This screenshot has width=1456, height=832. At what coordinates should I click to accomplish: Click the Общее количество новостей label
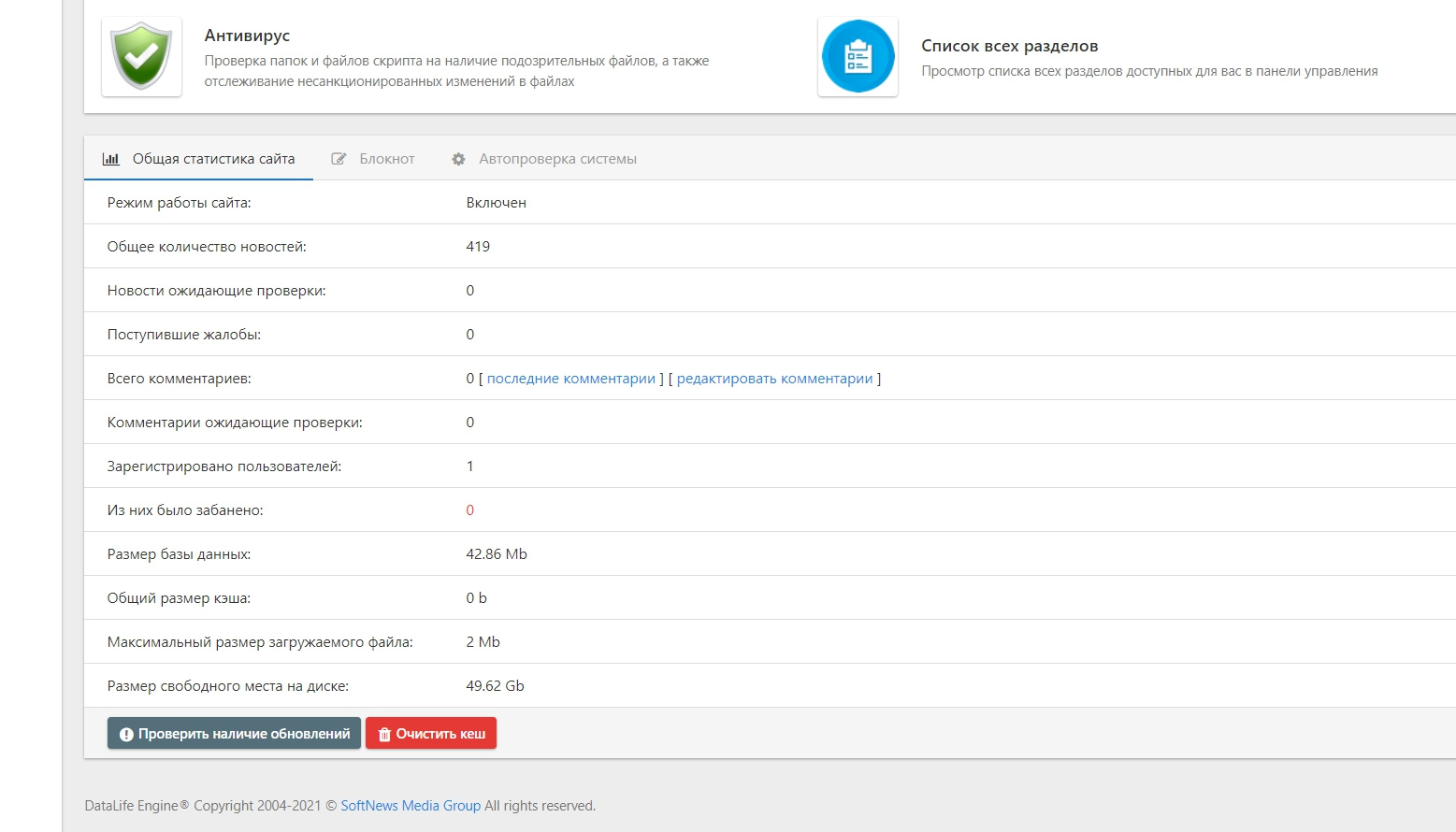coord(207,247)
